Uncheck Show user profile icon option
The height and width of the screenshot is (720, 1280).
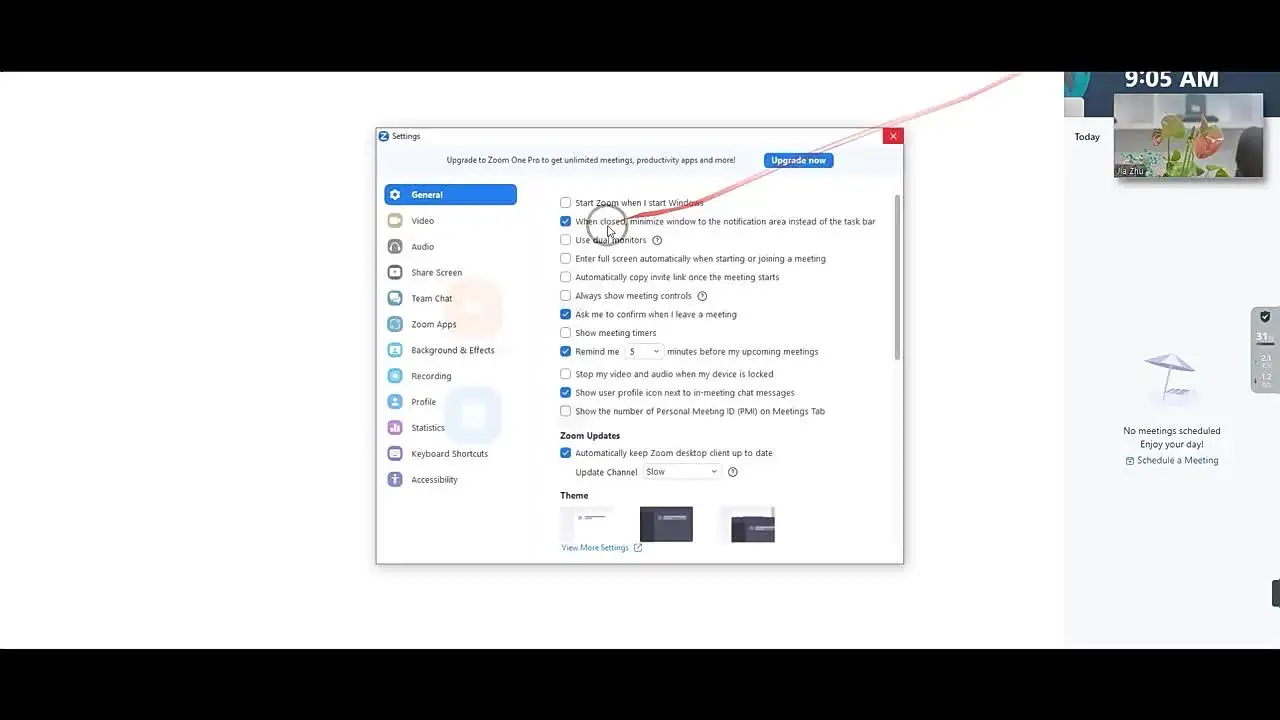click(x=566, y=393)
